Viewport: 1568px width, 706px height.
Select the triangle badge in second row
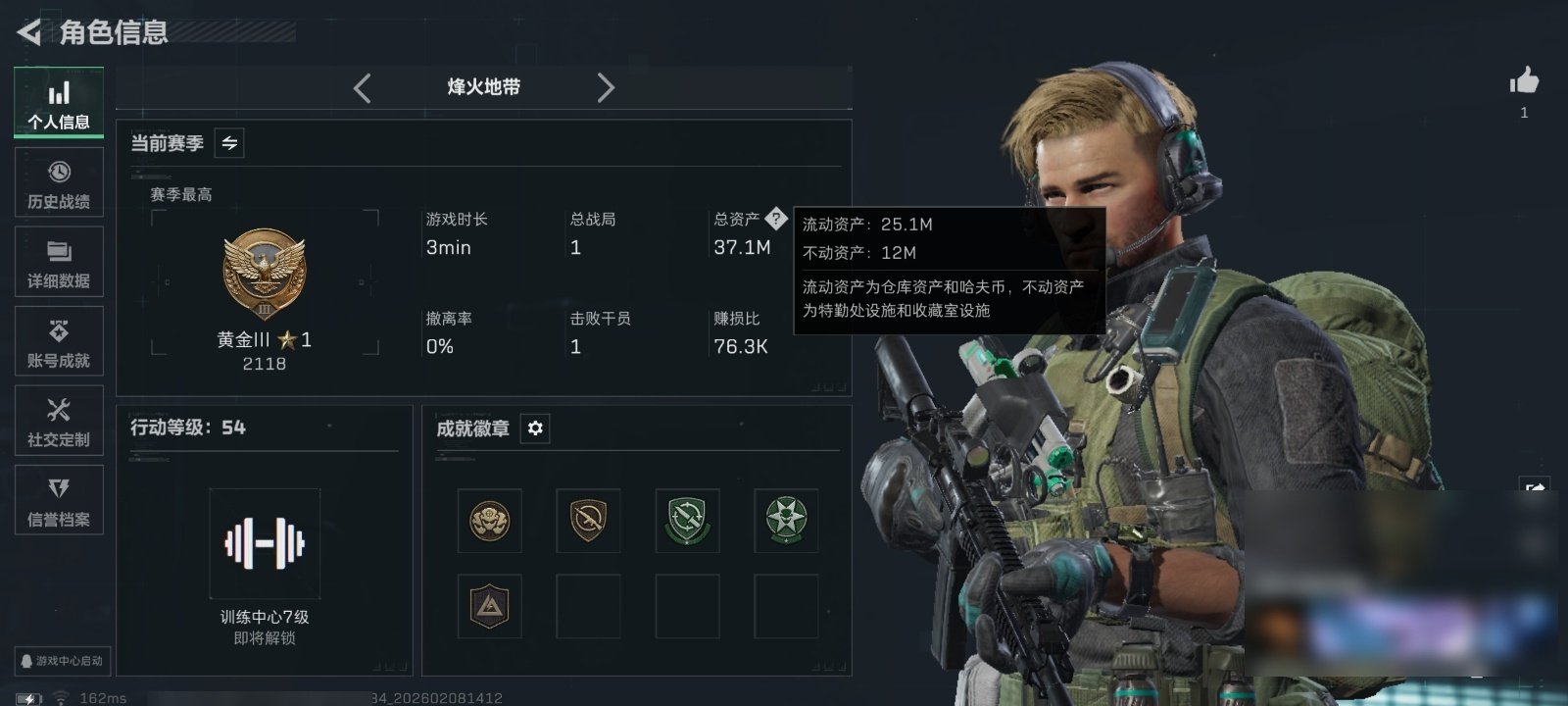click(489, 606)
